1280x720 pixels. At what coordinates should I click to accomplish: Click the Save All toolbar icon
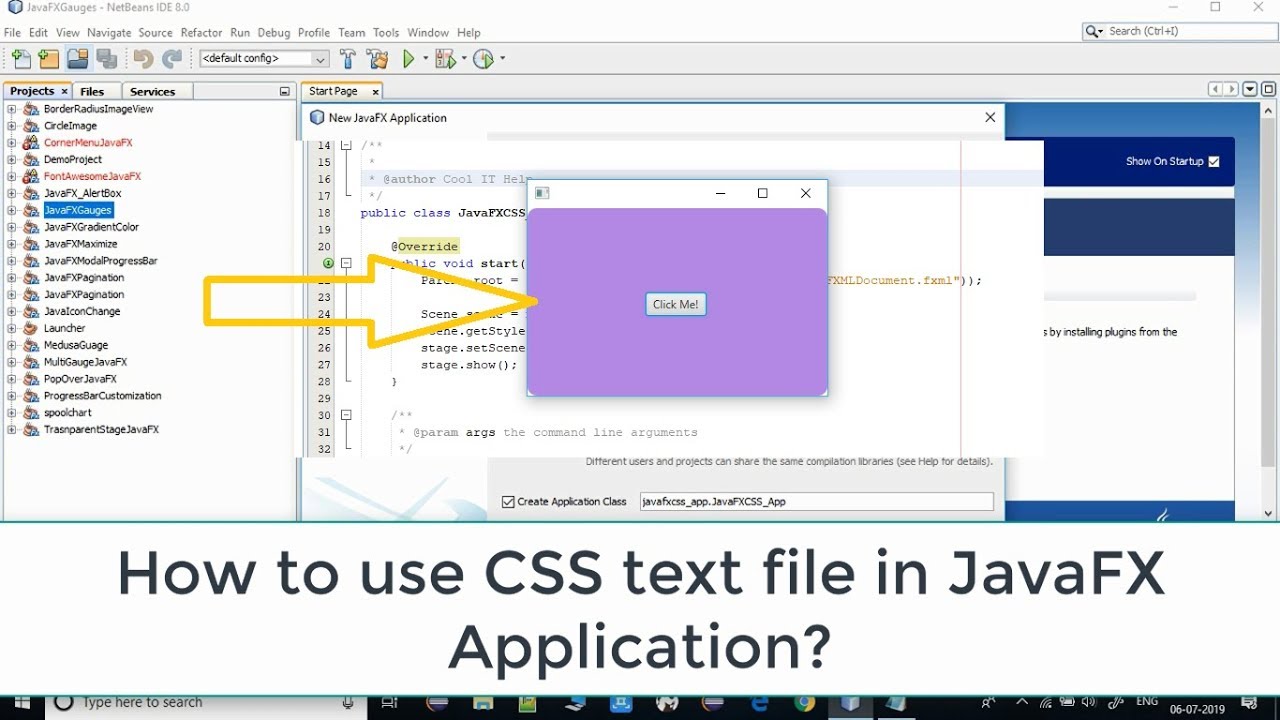(106, 59)
